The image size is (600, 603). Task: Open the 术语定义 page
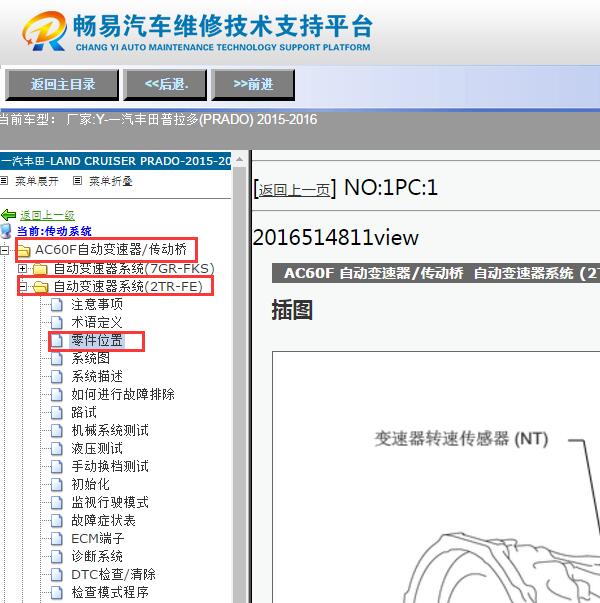(97, 322)
